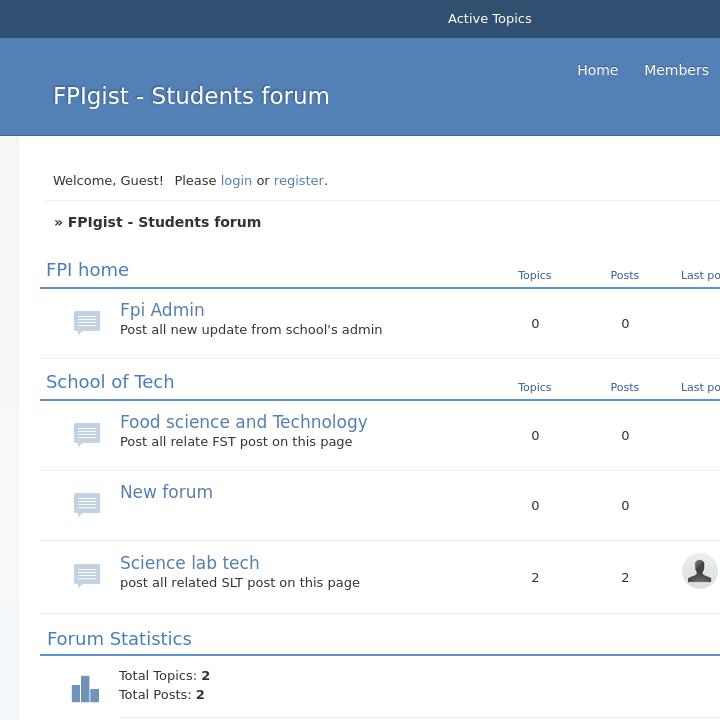Open the Food science and Technology forum
The width and height of the screenshot is (720, 720).
pyautogui.click(x=243, y=422)
